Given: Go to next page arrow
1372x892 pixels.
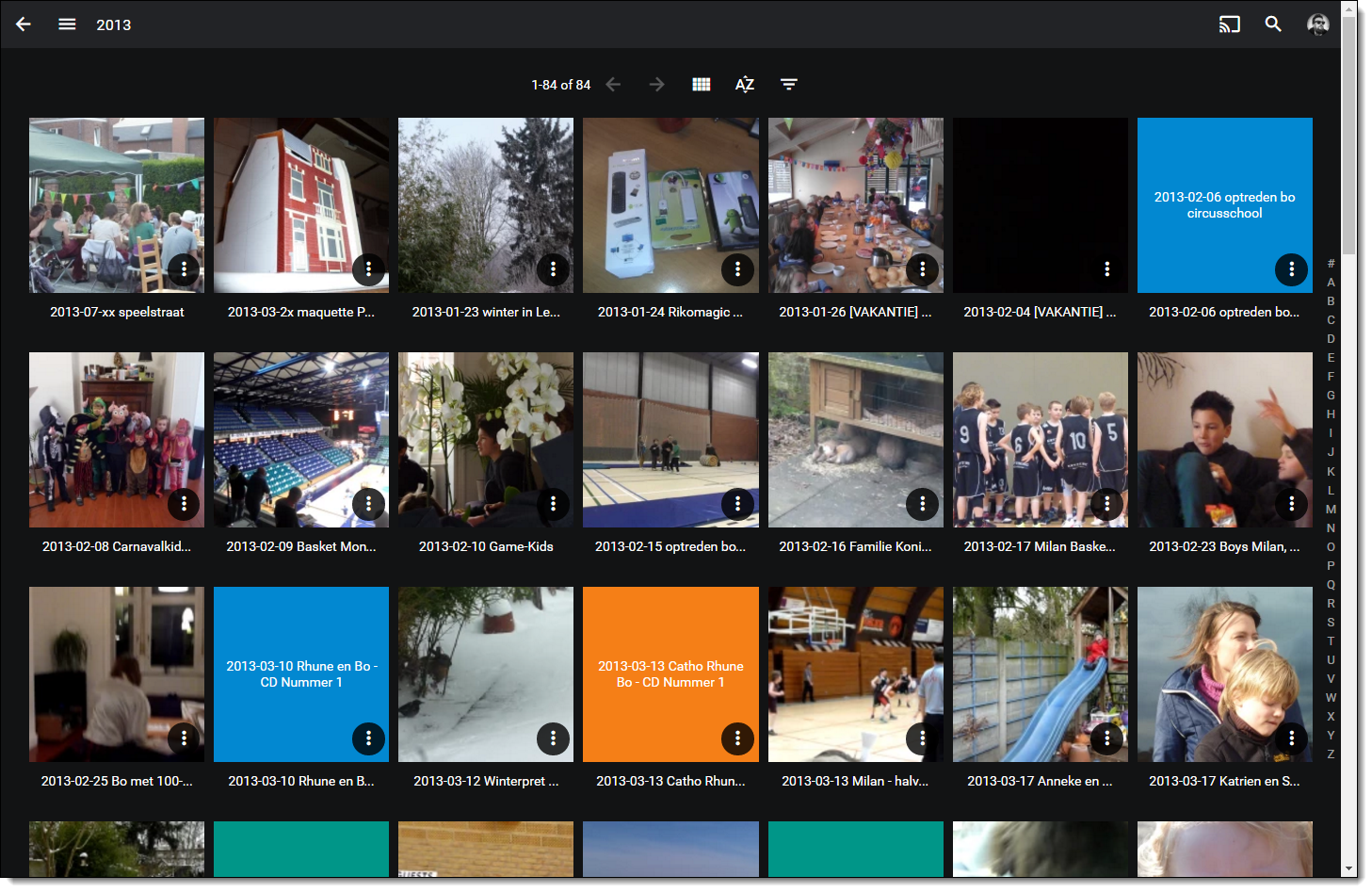Looking at the screenshot, I should pos(656,85).
